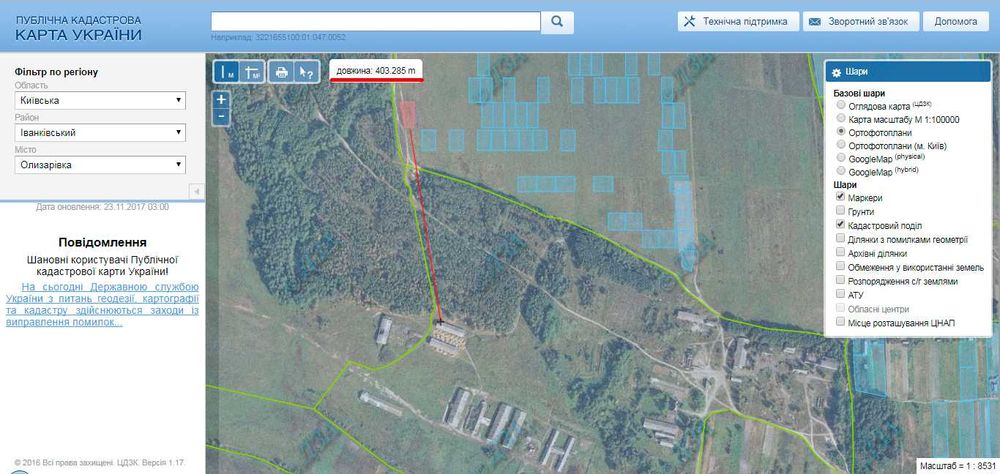Select Ортофотоплани (м. Київ) base layer

tap(841, 145)
